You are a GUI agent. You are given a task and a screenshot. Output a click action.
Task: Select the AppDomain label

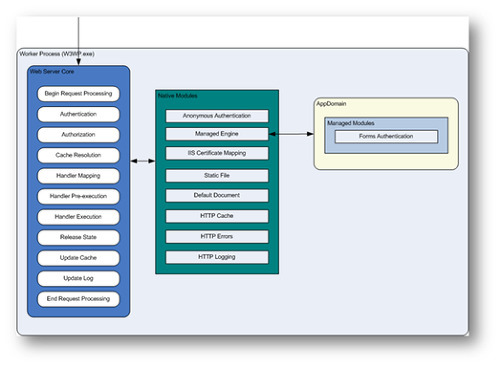331,104
